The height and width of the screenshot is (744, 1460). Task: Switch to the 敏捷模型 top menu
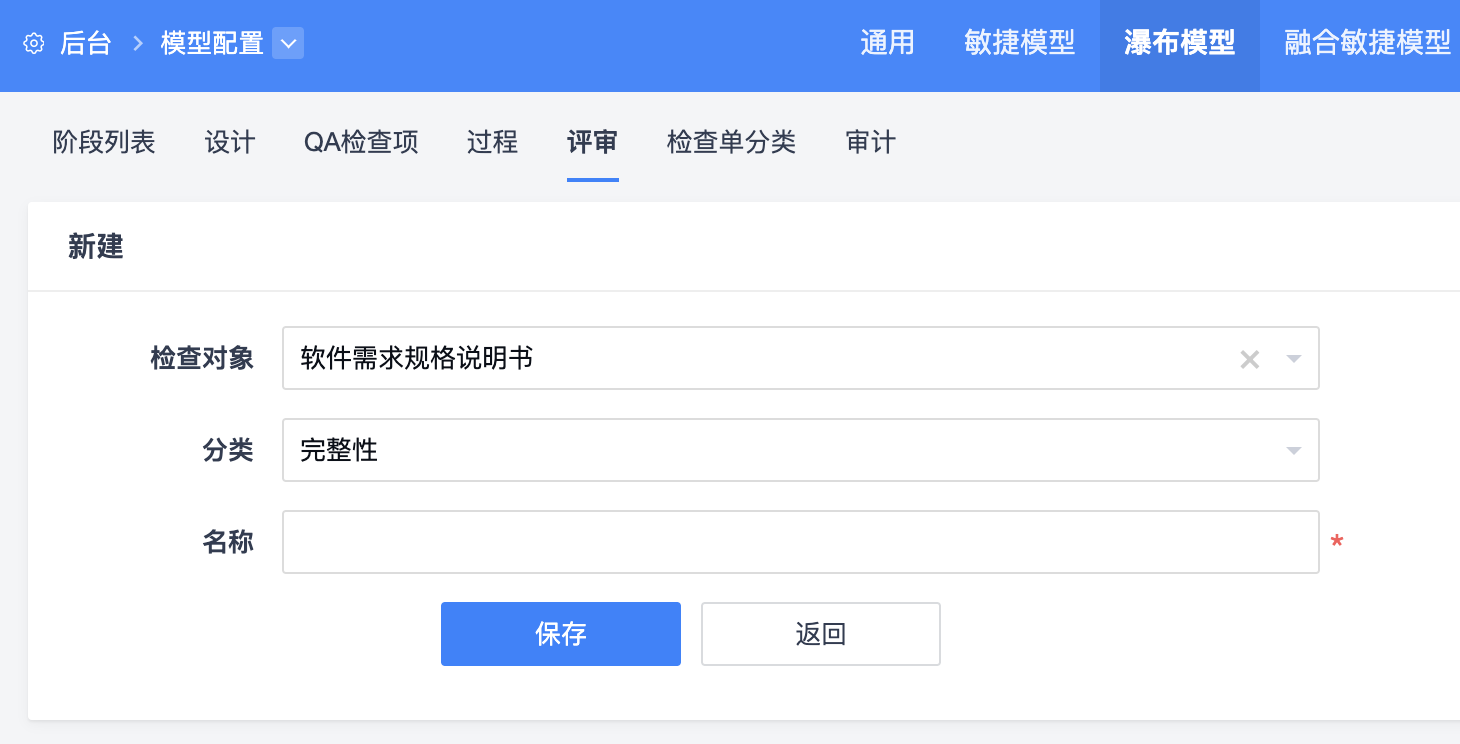tap(1019, 43)
